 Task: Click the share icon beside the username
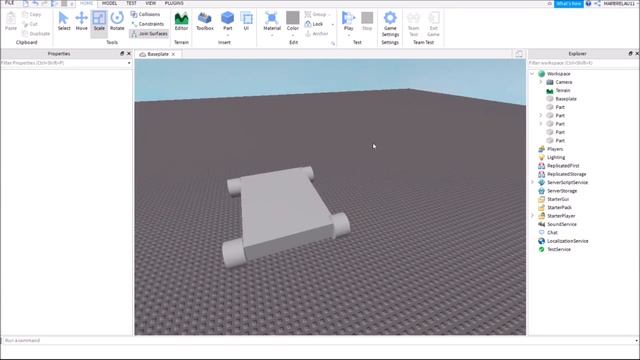point(598,3)
